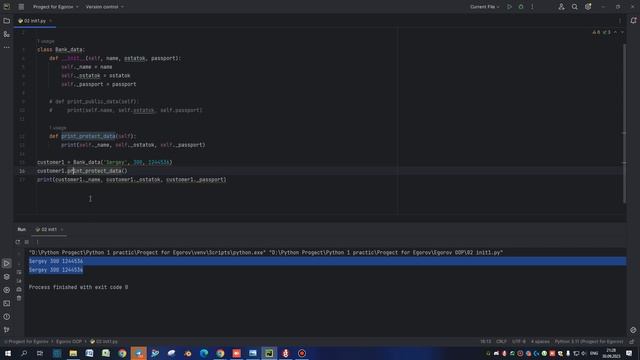Screen dimensions: 640x360
Task: Open the notifications bell
Action: point(633,20)
